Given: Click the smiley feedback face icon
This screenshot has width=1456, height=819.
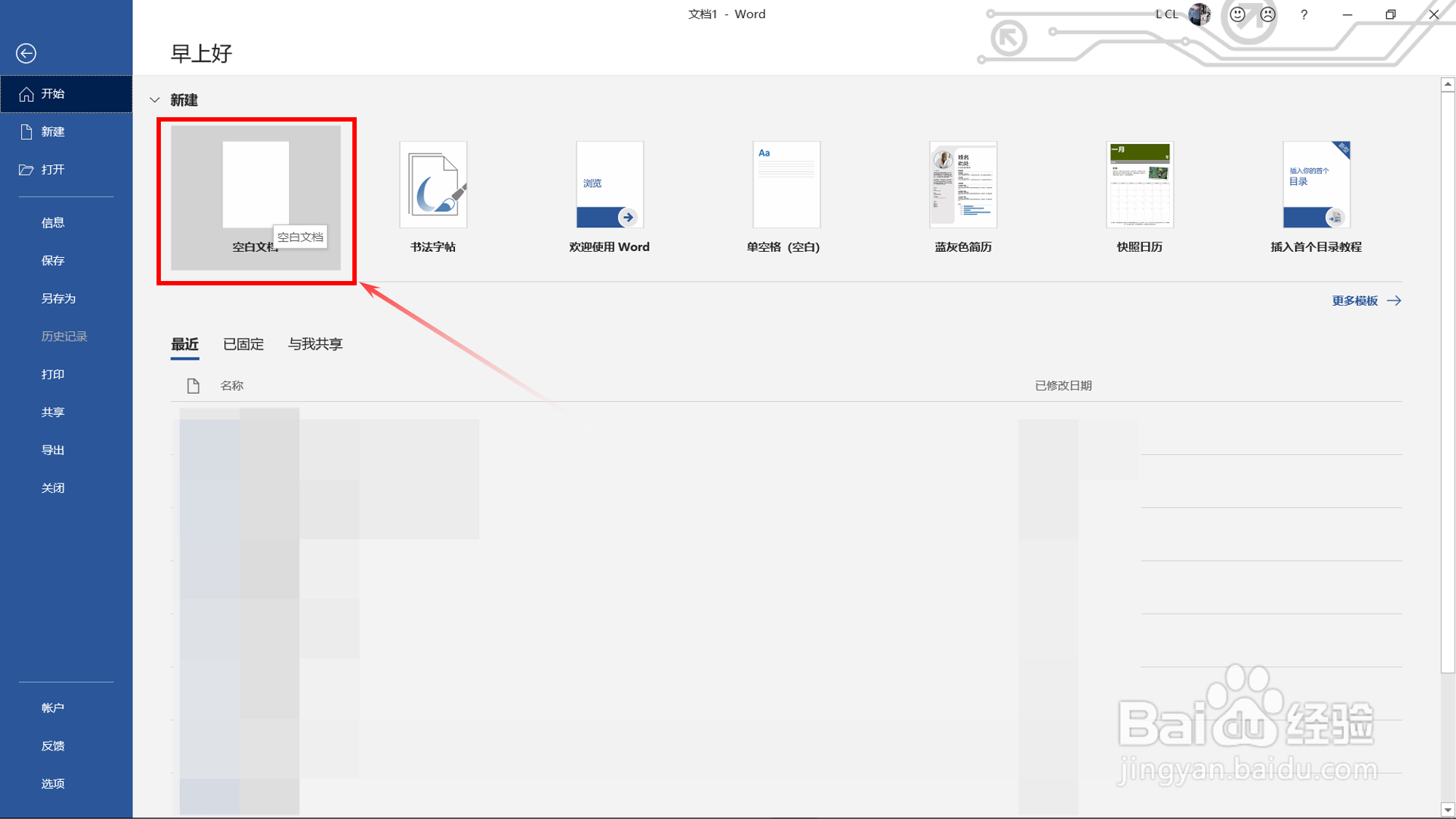Looking at the screenshot, I should point(1237,14).
